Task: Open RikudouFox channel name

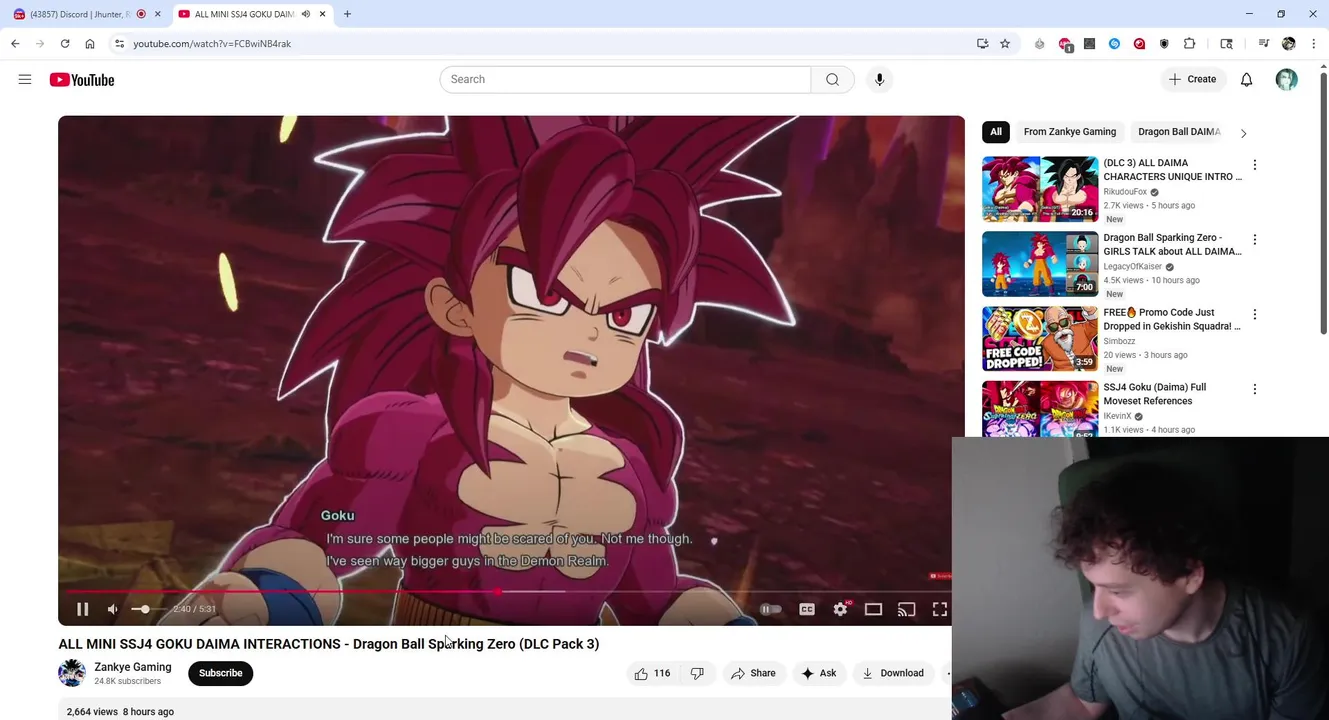Action: tap(1125, 192)
